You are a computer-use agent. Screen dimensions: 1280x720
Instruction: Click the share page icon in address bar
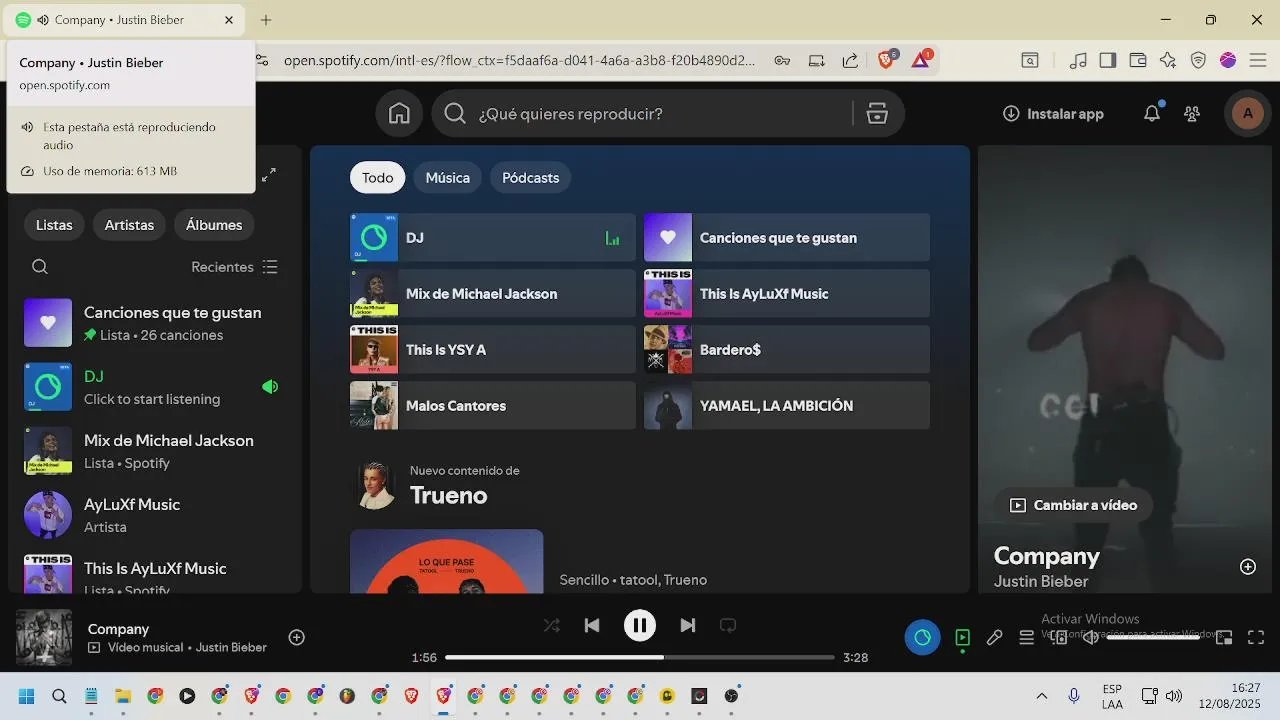click(x=850, y=60)
